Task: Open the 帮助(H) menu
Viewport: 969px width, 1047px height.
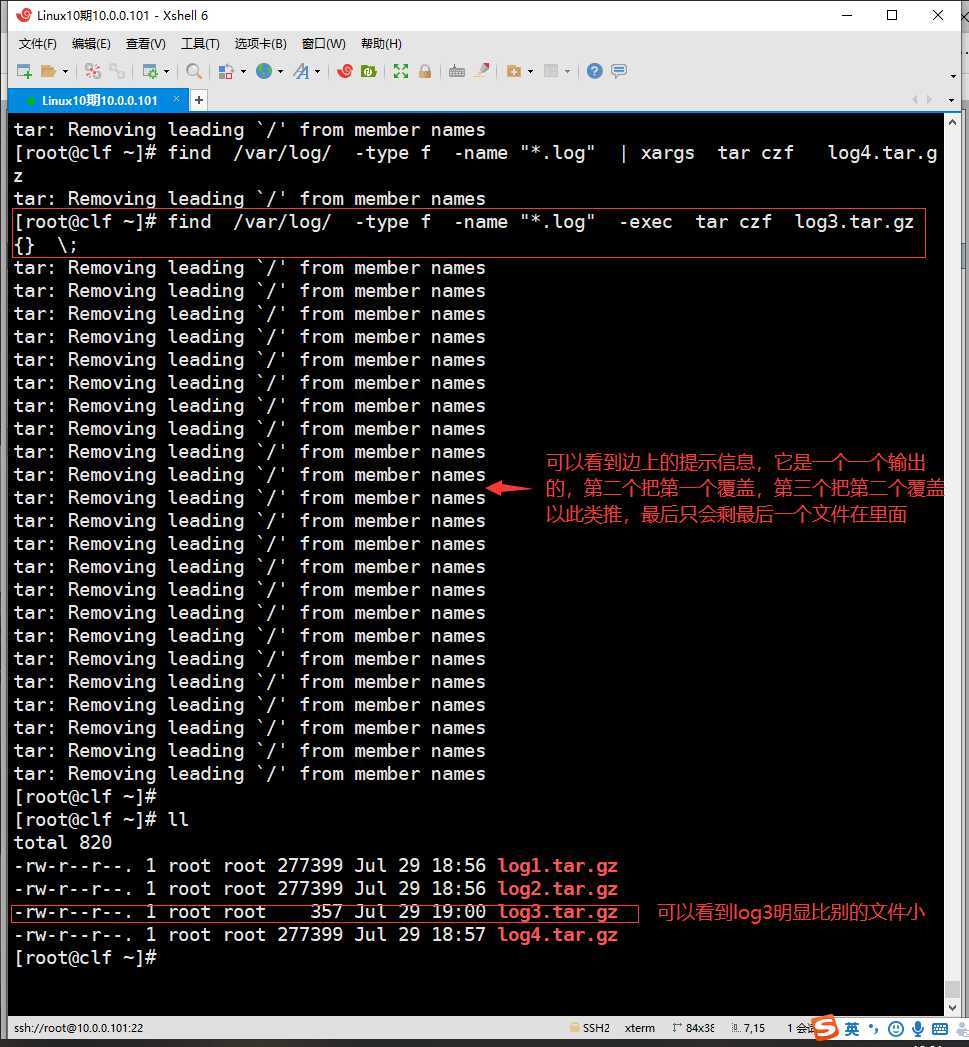Action: [381, 44]
